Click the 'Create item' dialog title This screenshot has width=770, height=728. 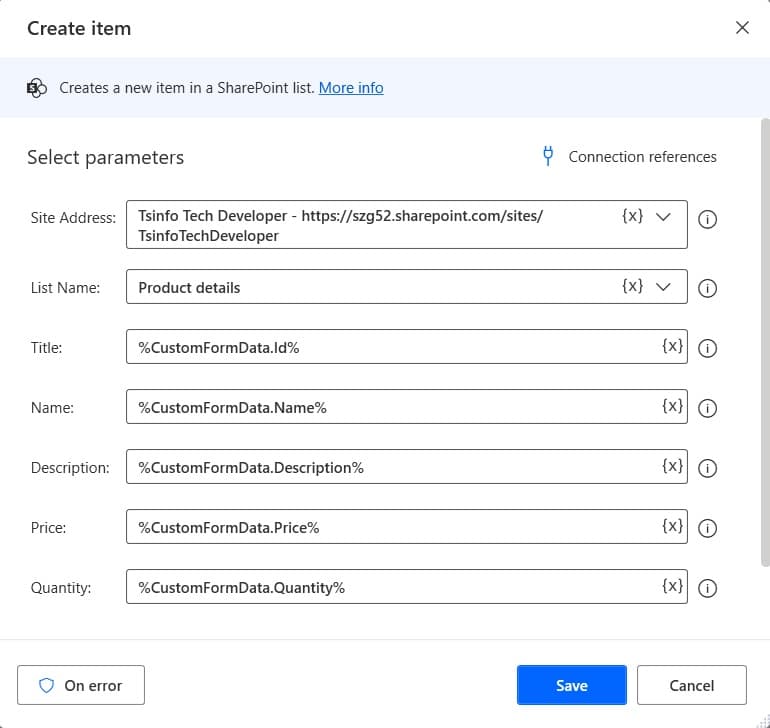click(79, 28)
